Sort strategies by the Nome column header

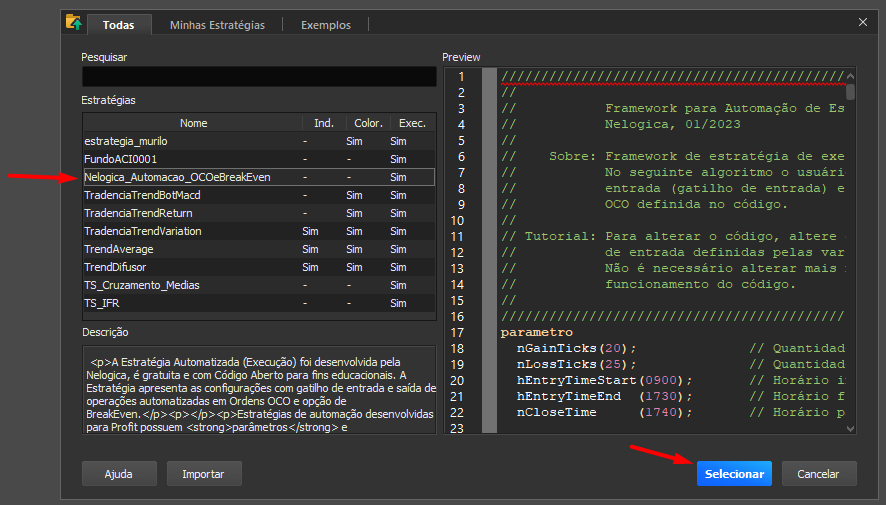(193, 123)
